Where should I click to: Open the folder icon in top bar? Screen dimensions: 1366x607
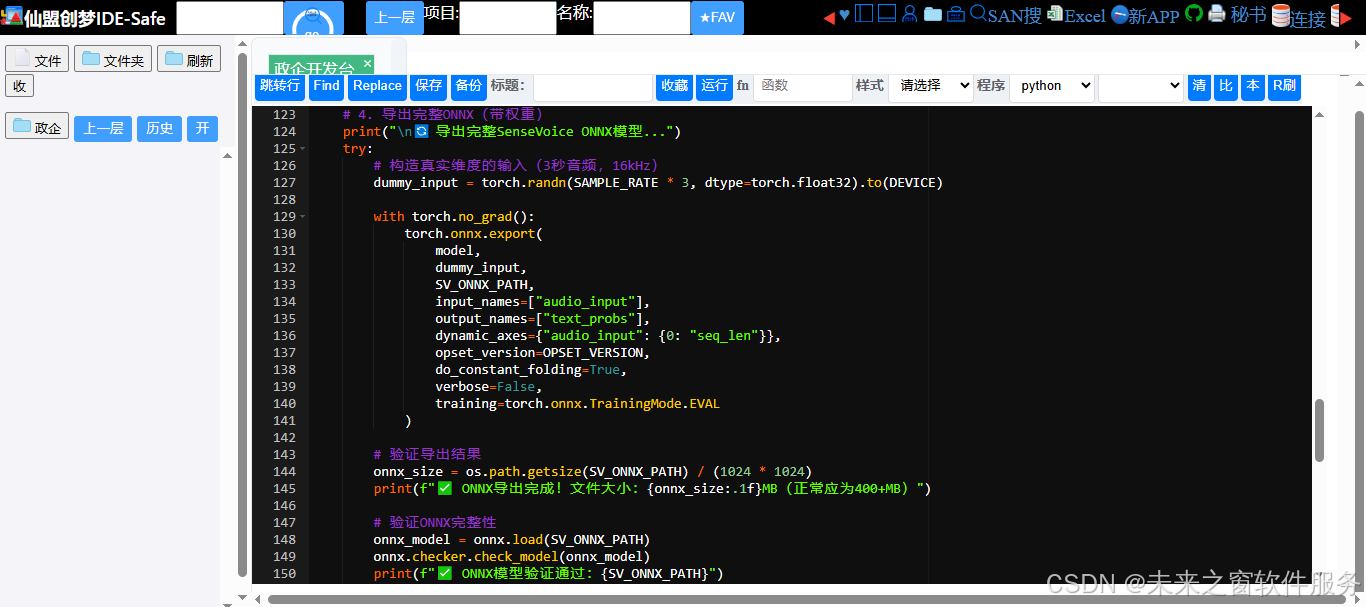pyautogui.click(x=932, y=14)
